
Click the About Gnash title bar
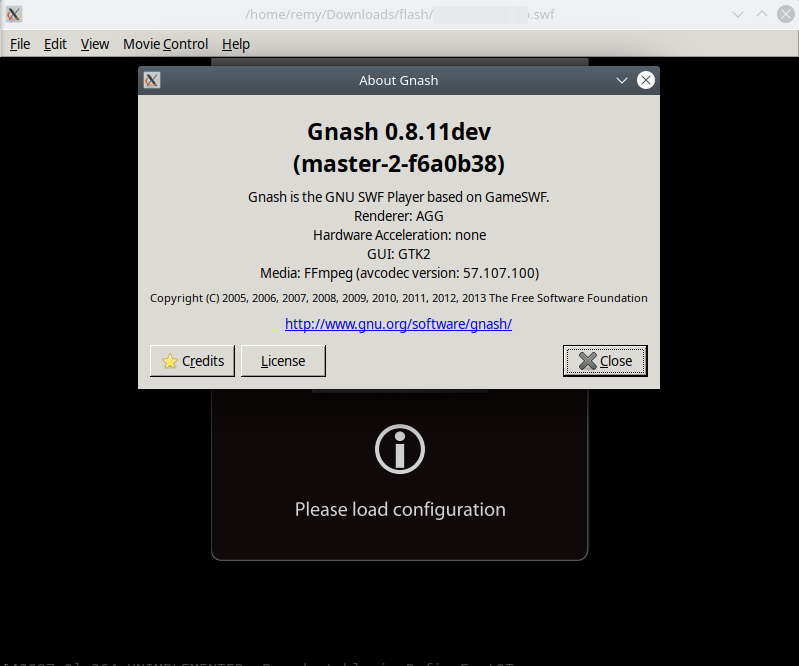(x=398, y=81)
